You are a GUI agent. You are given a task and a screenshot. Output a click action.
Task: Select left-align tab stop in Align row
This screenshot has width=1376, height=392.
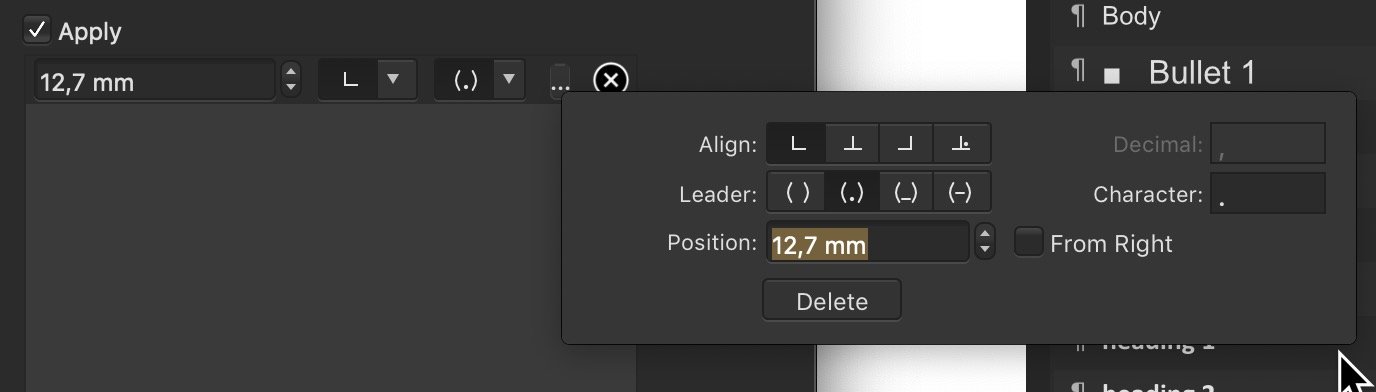[797, 144]
